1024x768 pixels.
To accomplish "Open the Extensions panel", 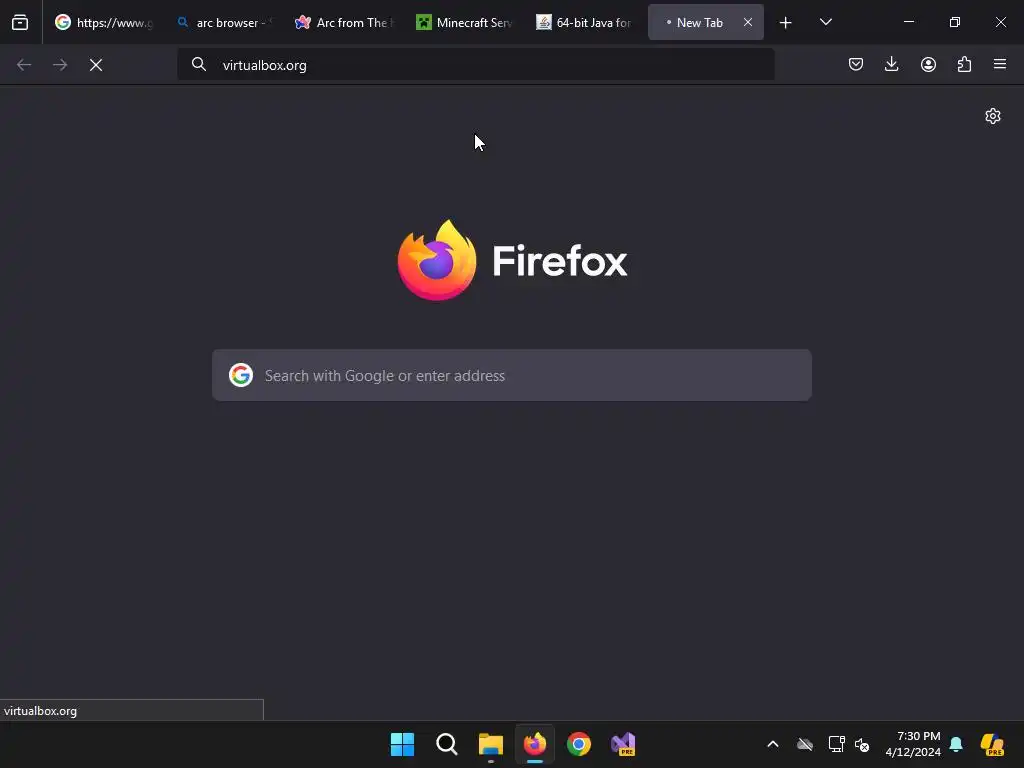I will [x=964, y=64].
